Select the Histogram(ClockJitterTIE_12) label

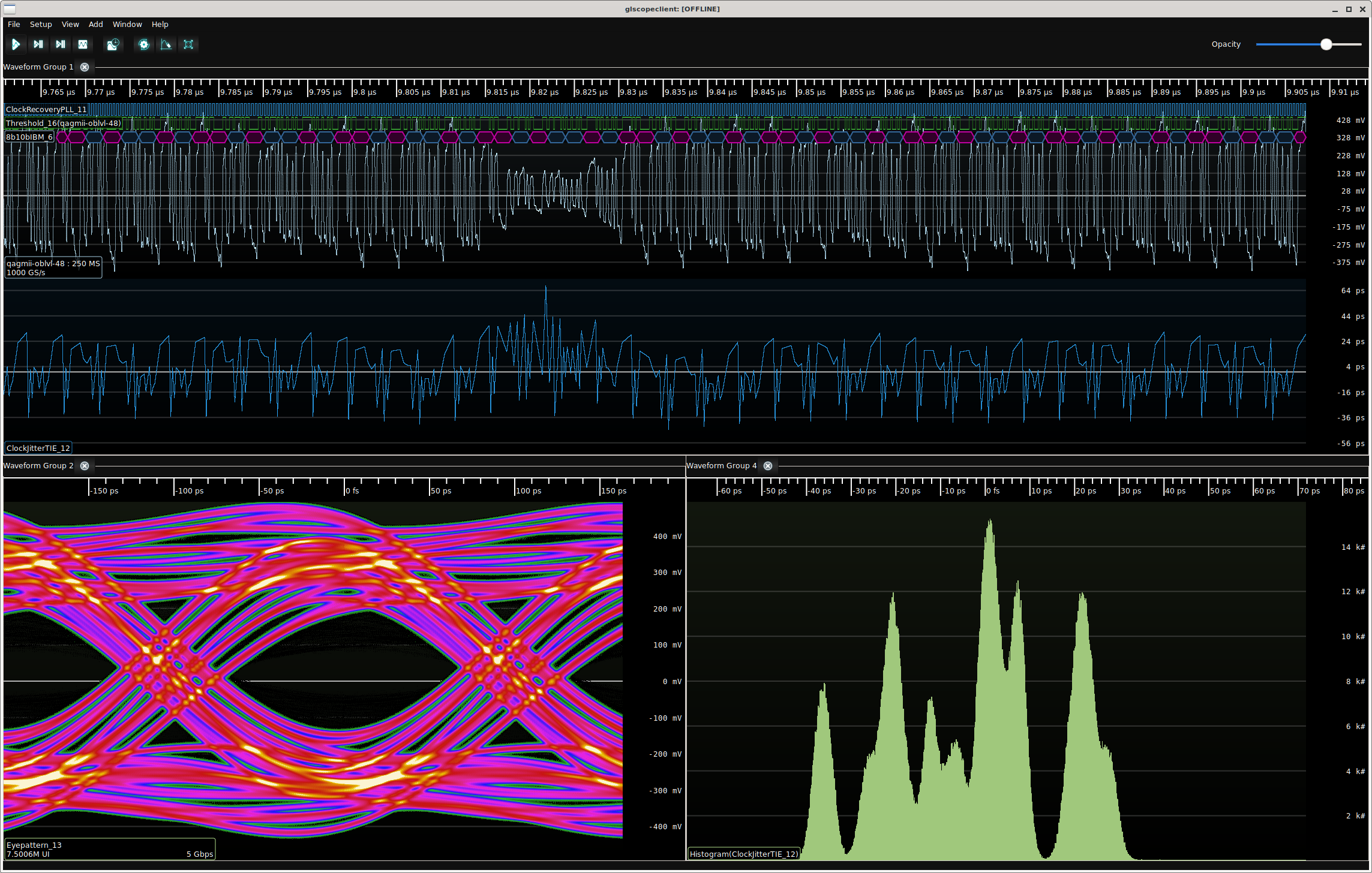click(744, 854)
